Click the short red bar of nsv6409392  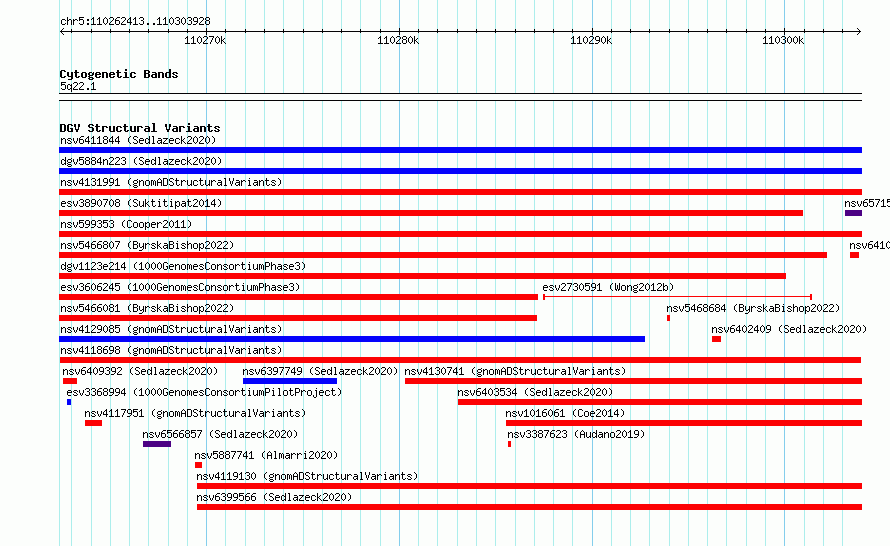(x=69, y=381)
